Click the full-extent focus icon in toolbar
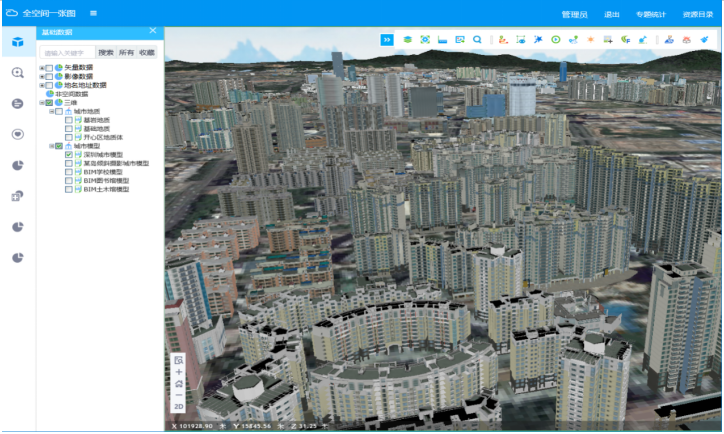Screen dimensions: 724x434 click(x=425, y=40)
